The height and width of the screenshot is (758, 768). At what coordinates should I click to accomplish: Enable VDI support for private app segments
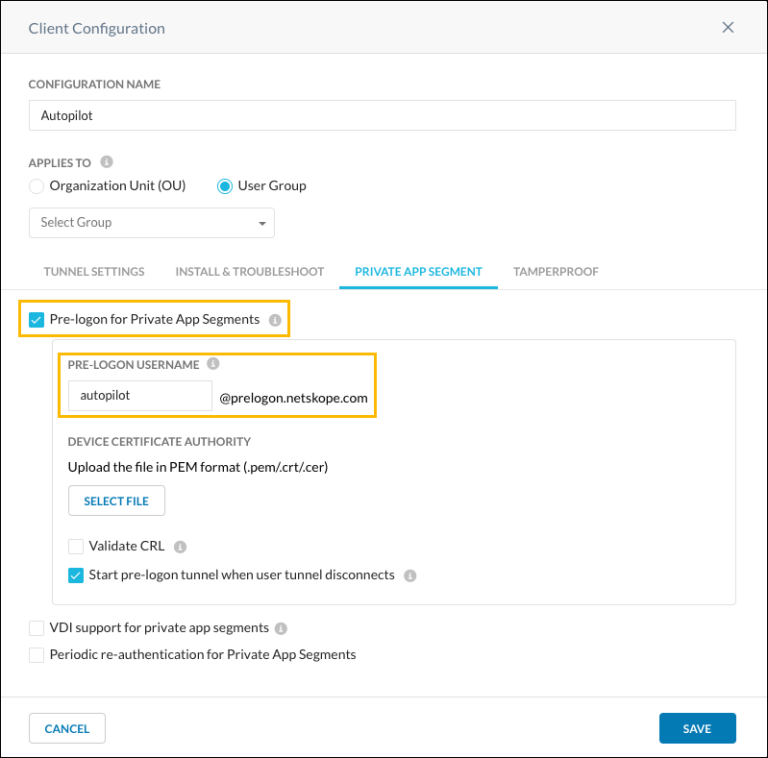tap(37, 628)
